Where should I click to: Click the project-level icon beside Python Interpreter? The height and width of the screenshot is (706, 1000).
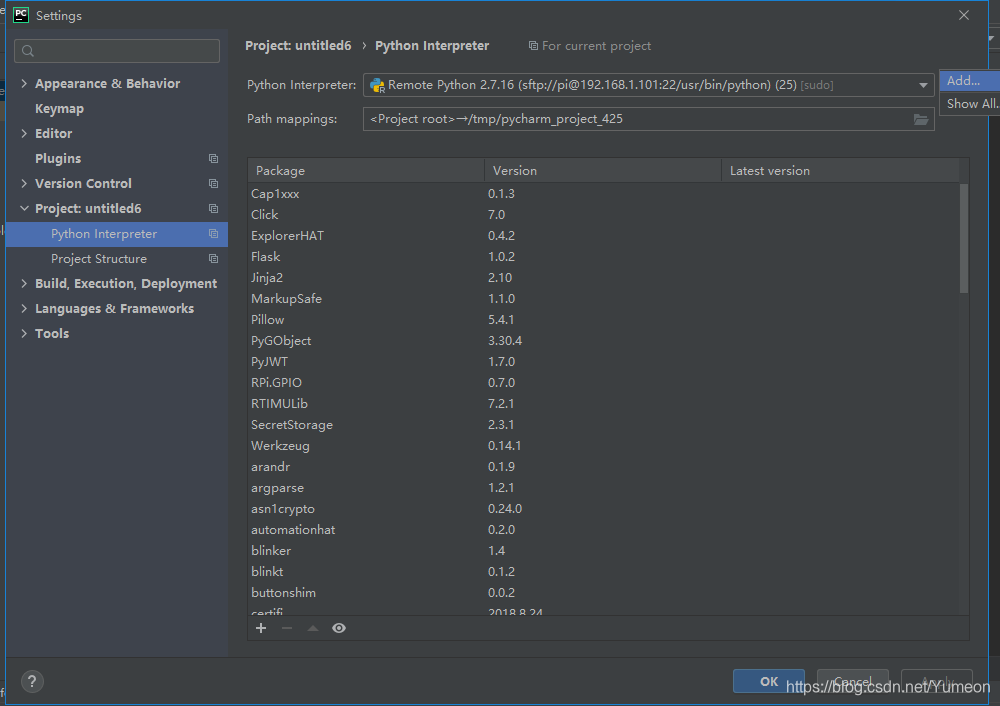click(x=214, y=234)
